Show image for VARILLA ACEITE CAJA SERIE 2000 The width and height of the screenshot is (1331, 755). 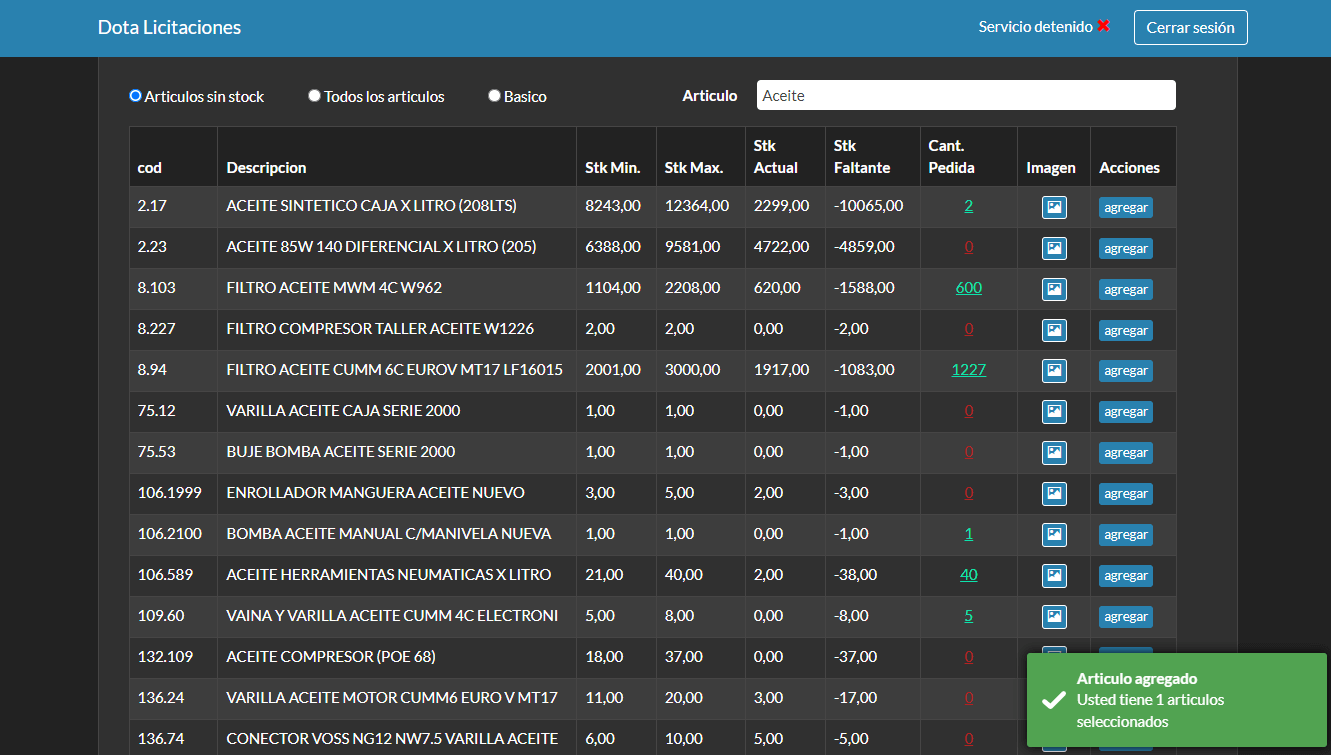click(x=1054, y=412)
